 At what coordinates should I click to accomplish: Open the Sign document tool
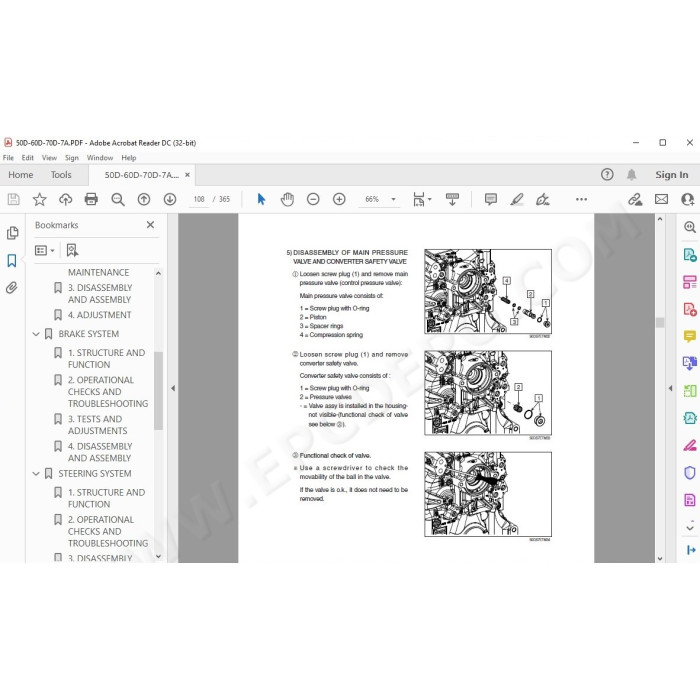point(542,199)
